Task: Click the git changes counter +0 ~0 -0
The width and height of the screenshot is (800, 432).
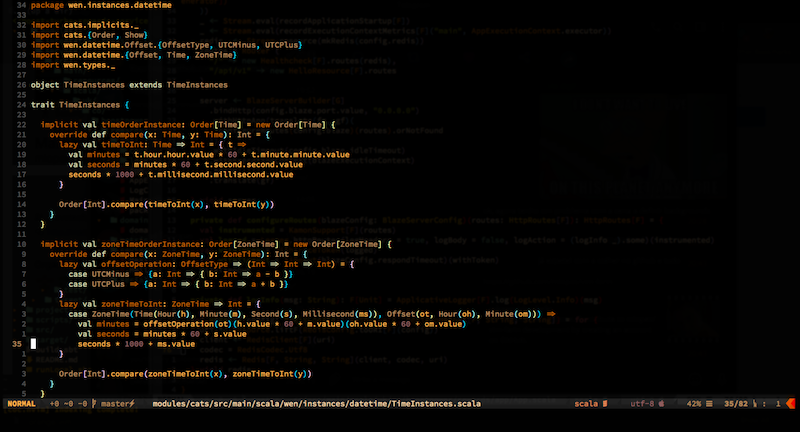Action: tap(68, 403)
